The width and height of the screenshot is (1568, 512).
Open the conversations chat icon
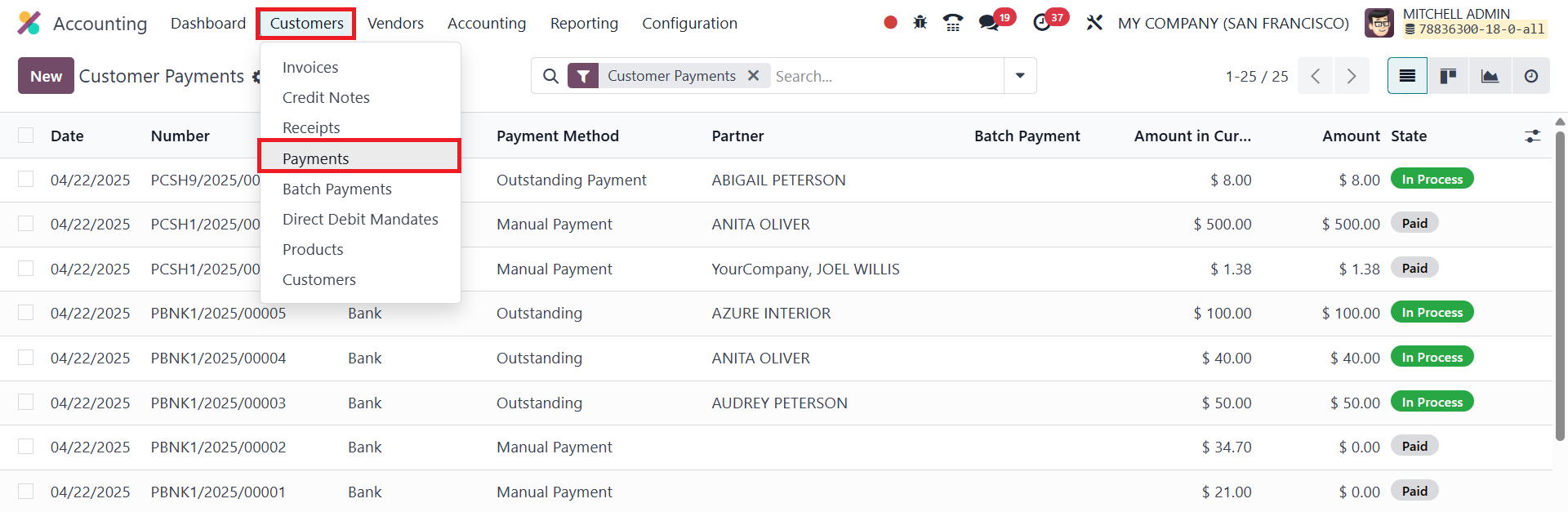click(x=989, y=23)
